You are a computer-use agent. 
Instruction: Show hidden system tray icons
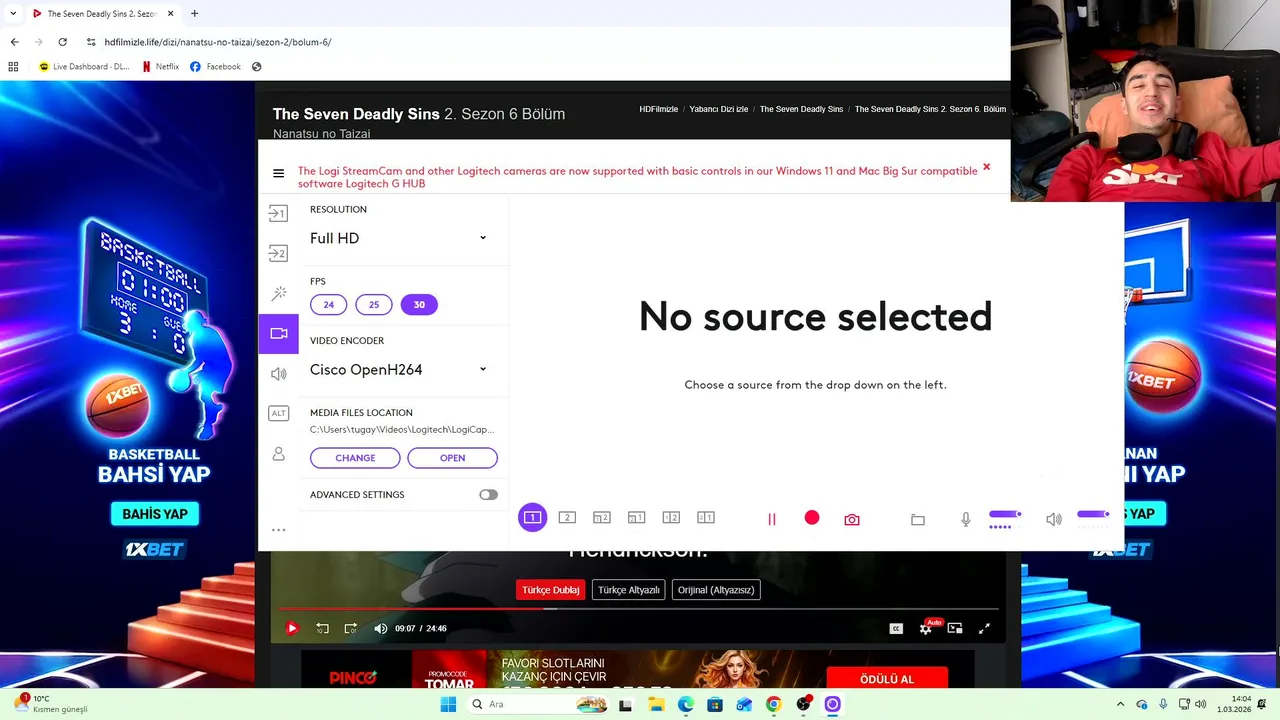(x=1120, y=704)
